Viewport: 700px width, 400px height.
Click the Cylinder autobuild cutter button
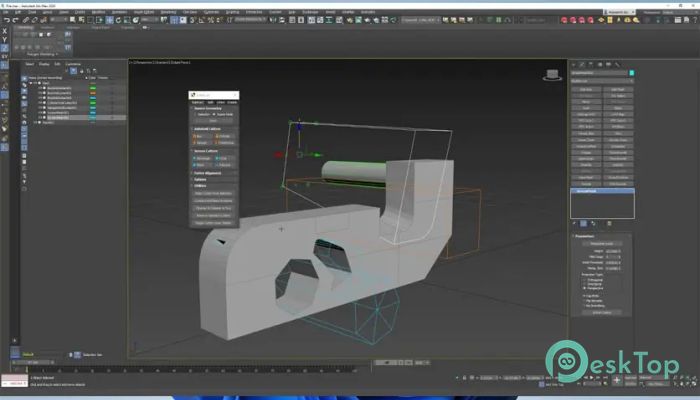point(224,136)
